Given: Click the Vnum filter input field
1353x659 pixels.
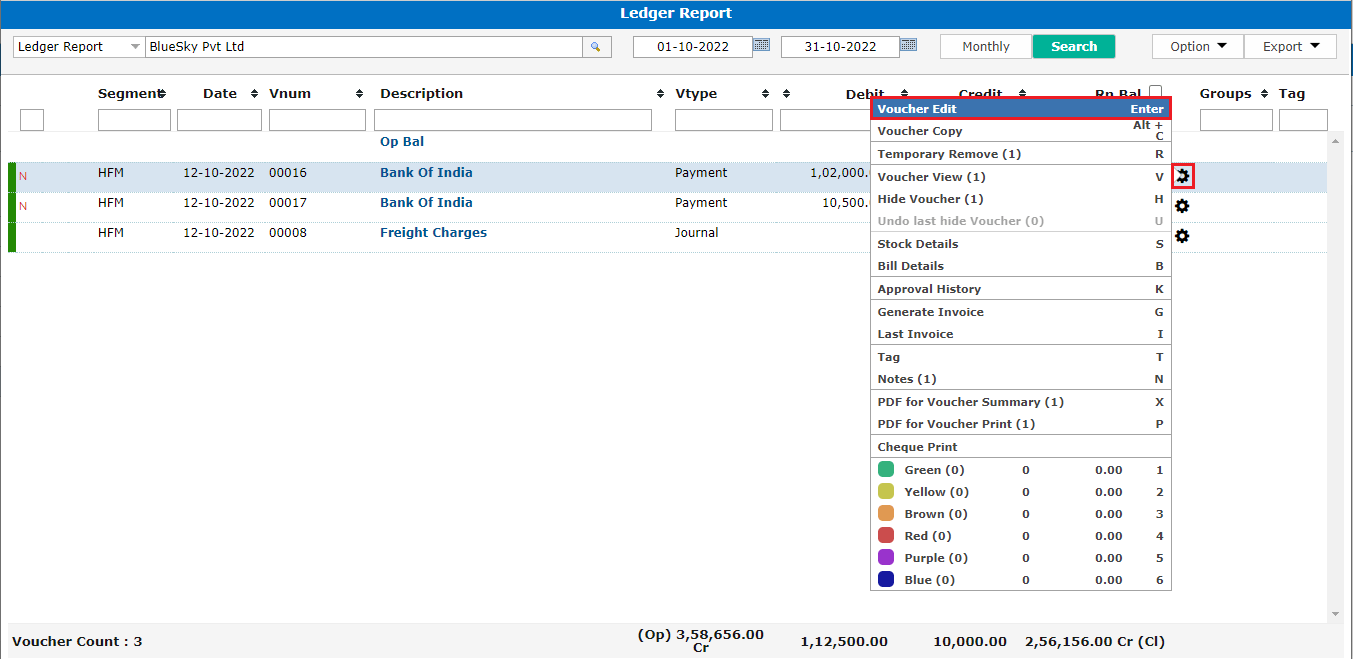Looking at the screenshot, I should pyautogui.click(x=317, y=120).
